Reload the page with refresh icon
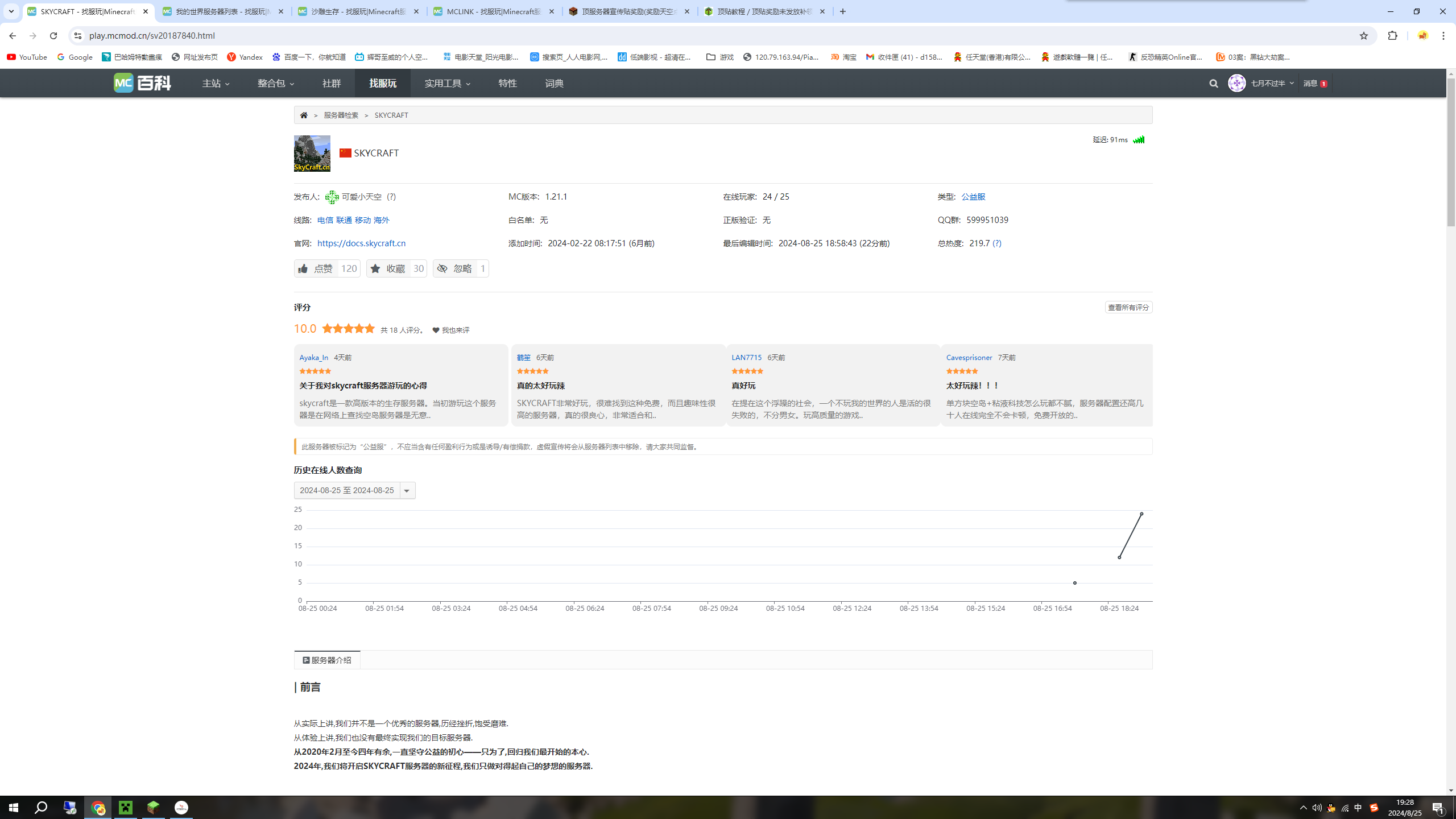 click(53, 36)
